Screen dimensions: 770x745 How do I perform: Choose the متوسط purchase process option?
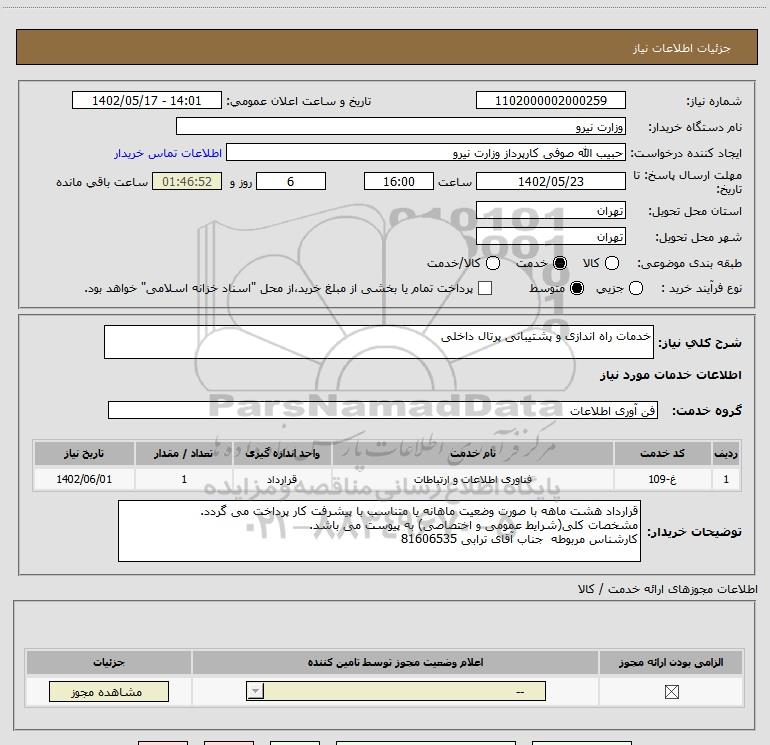click(x=577, y=288)
